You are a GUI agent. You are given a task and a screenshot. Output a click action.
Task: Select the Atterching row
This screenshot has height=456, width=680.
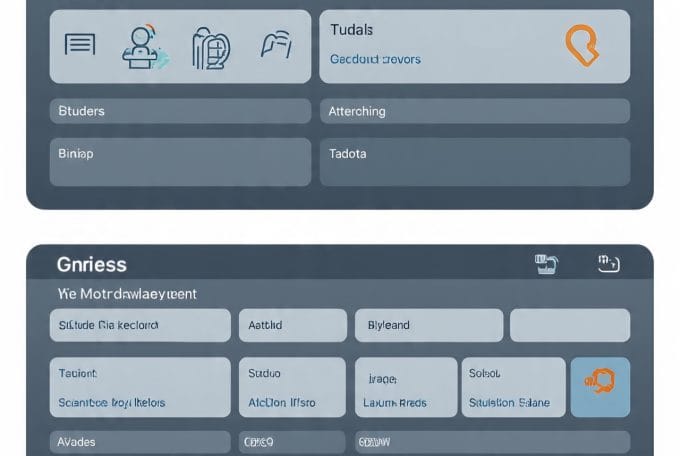pos(474,111)
